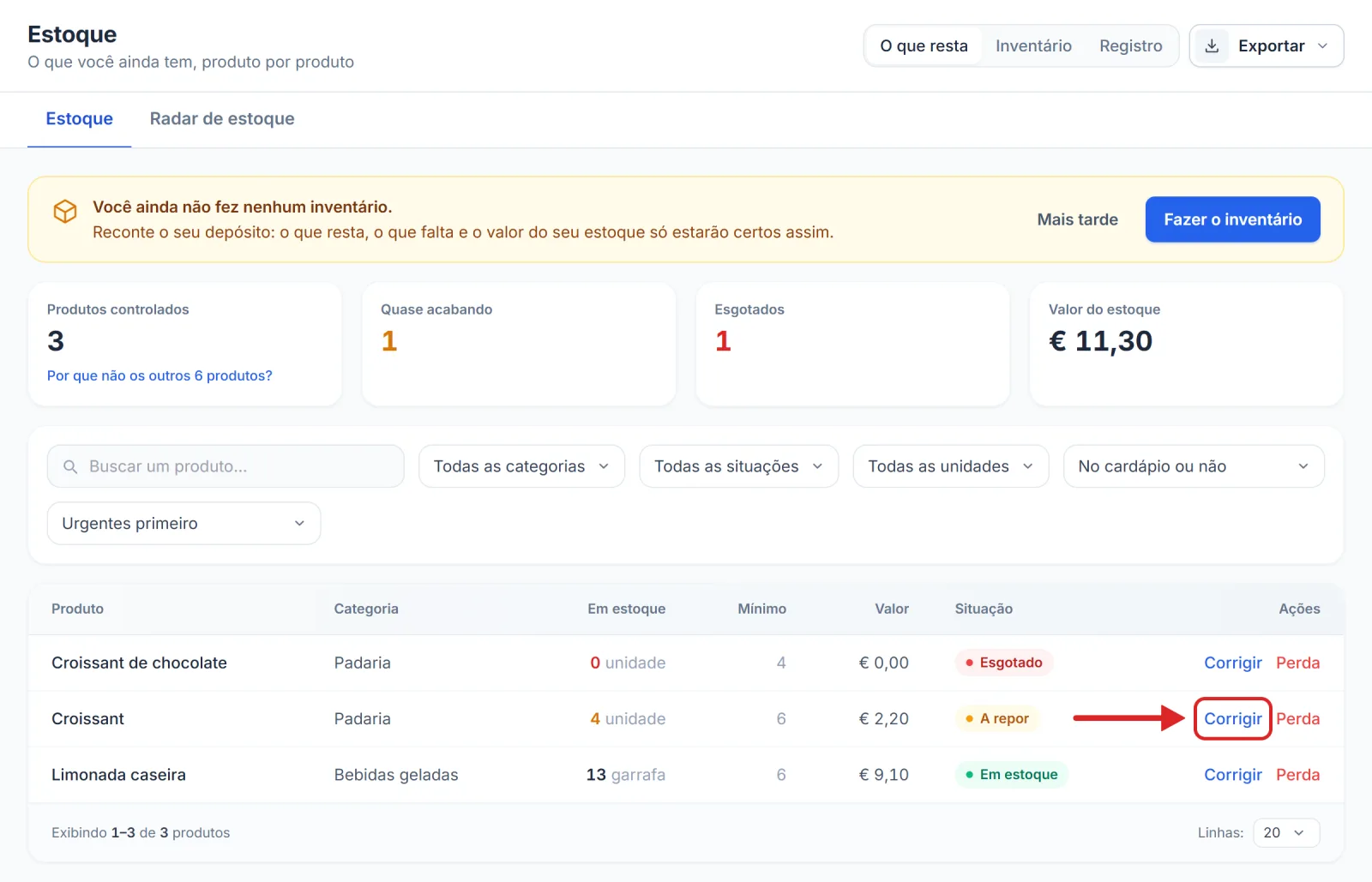Click the Em estoque column header
1372x882 pixels.
[626, 609]
